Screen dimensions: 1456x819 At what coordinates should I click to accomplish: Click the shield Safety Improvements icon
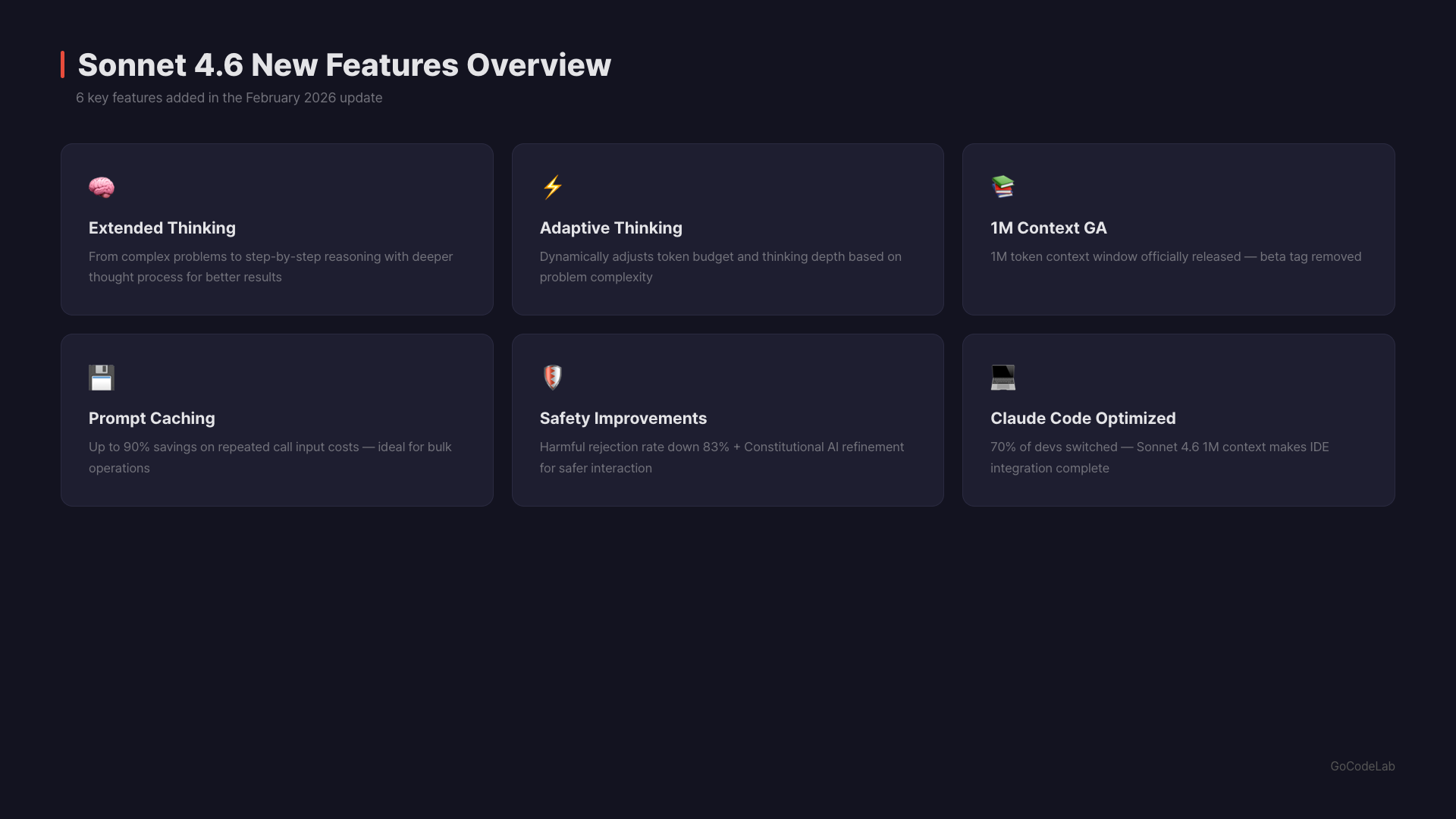[x=552, y=377]
